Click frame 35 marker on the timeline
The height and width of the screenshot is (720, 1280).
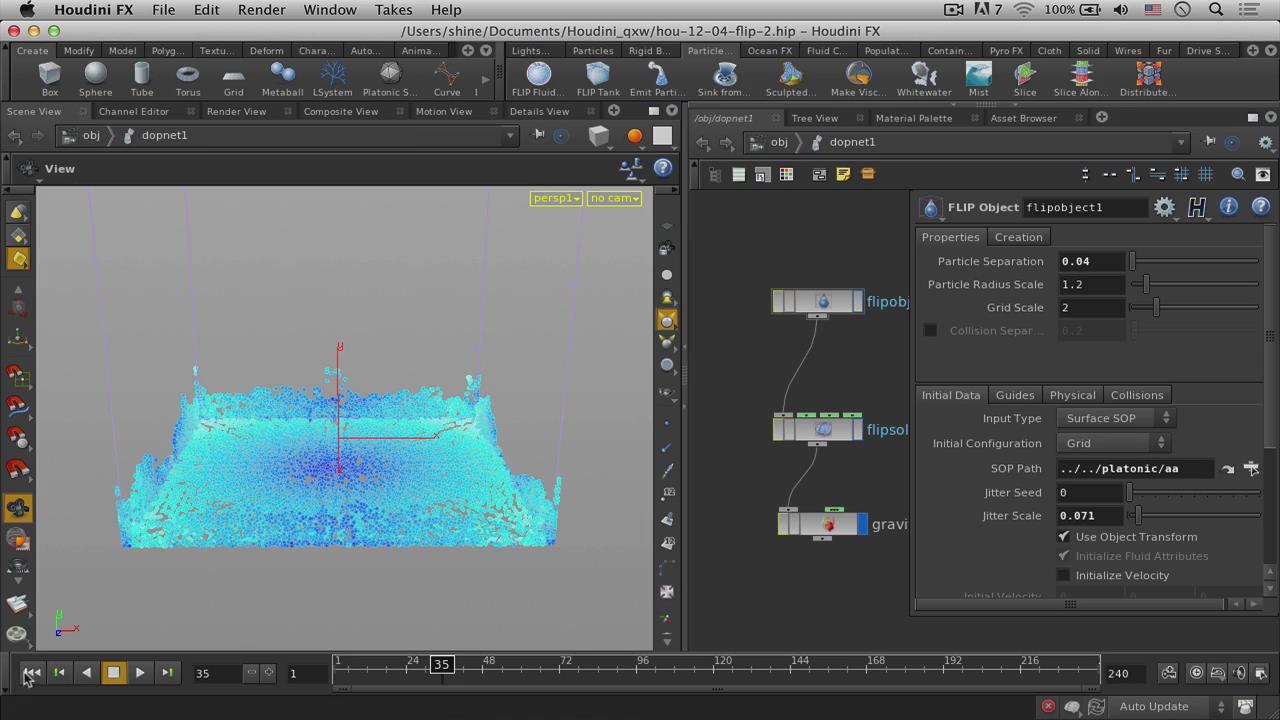441,664
